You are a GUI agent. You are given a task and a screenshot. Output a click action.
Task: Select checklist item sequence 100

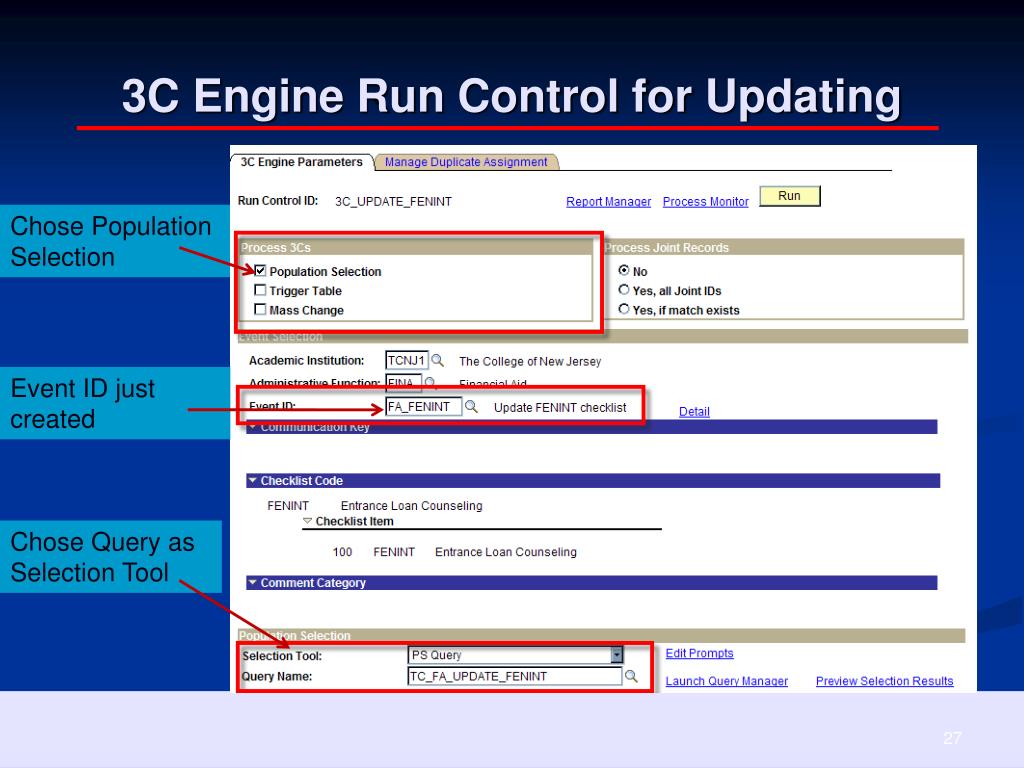pos(342,552)
